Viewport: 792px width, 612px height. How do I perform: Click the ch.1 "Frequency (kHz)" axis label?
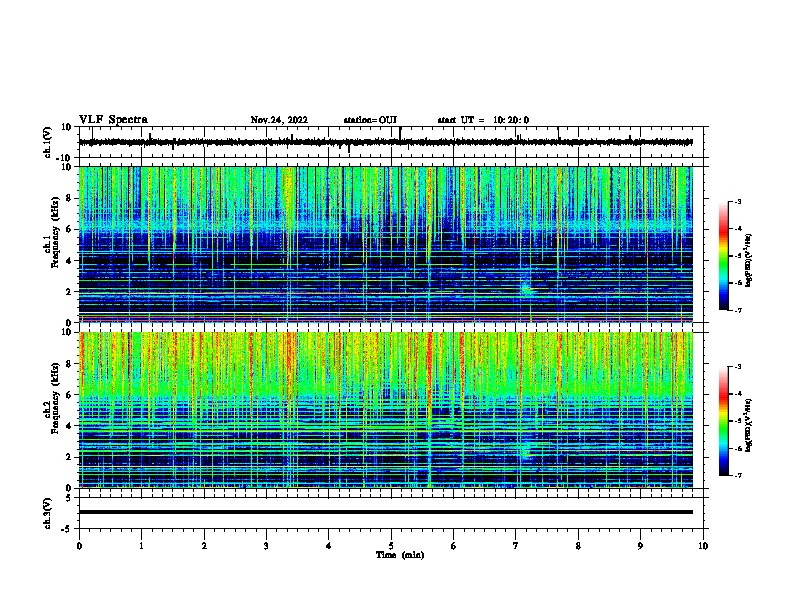(56, 233)
